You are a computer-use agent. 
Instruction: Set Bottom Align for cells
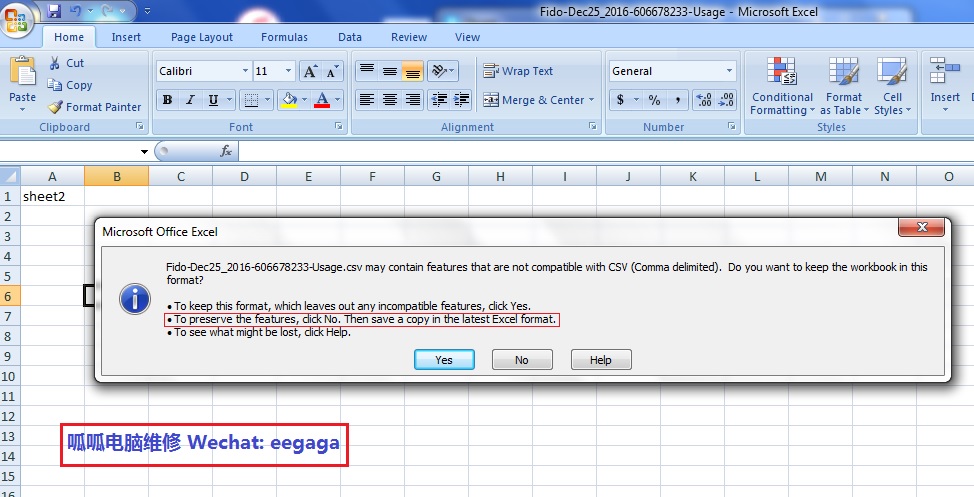pyautogui.click(x=412, y=71)
